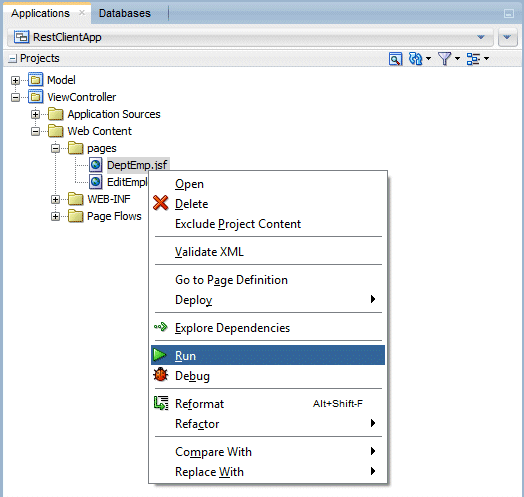The height and width of the screenshot is (497, 524).
Task: Collapse the Projects panel section
Action: [12, 59]
